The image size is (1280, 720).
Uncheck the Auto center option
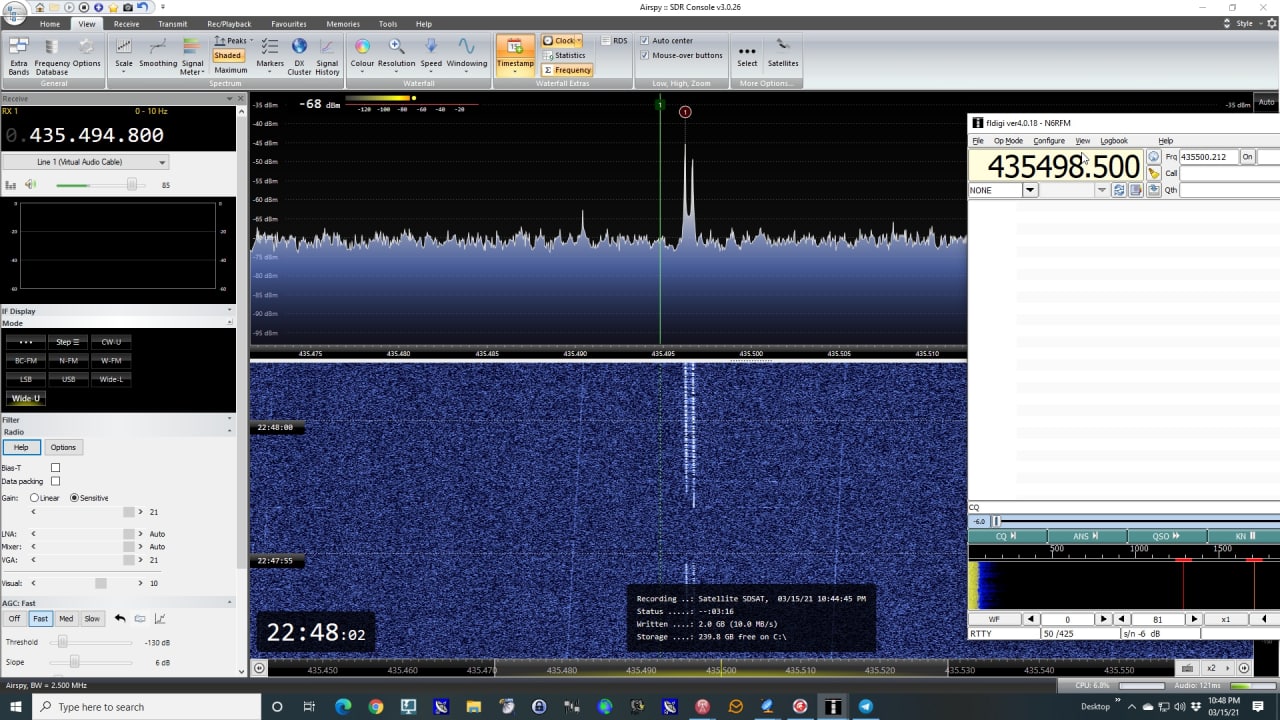(x=645, y=41)
